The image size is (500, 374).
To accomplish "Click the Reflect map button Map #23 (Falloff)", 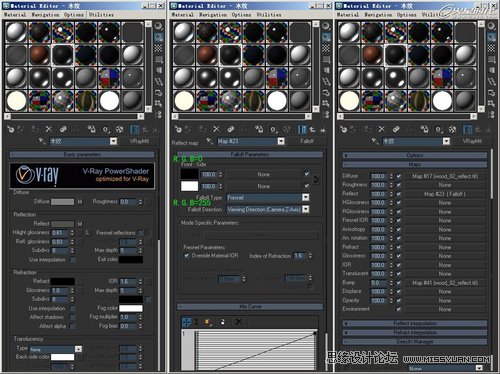I will tap(445, 194).
